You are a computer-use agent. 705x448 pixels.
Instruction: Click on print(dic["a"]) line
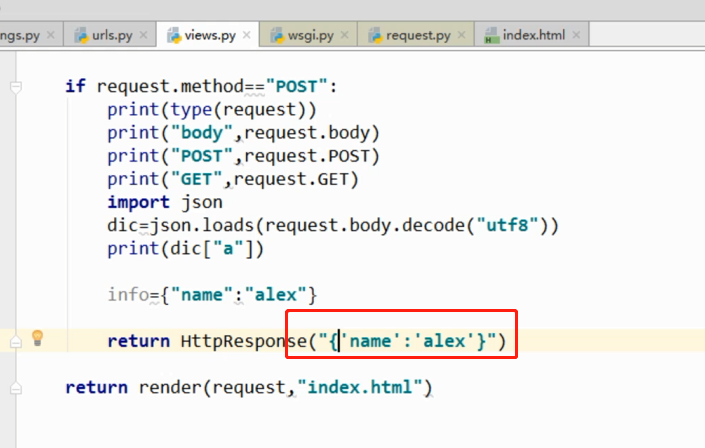(x=186, y=249)
